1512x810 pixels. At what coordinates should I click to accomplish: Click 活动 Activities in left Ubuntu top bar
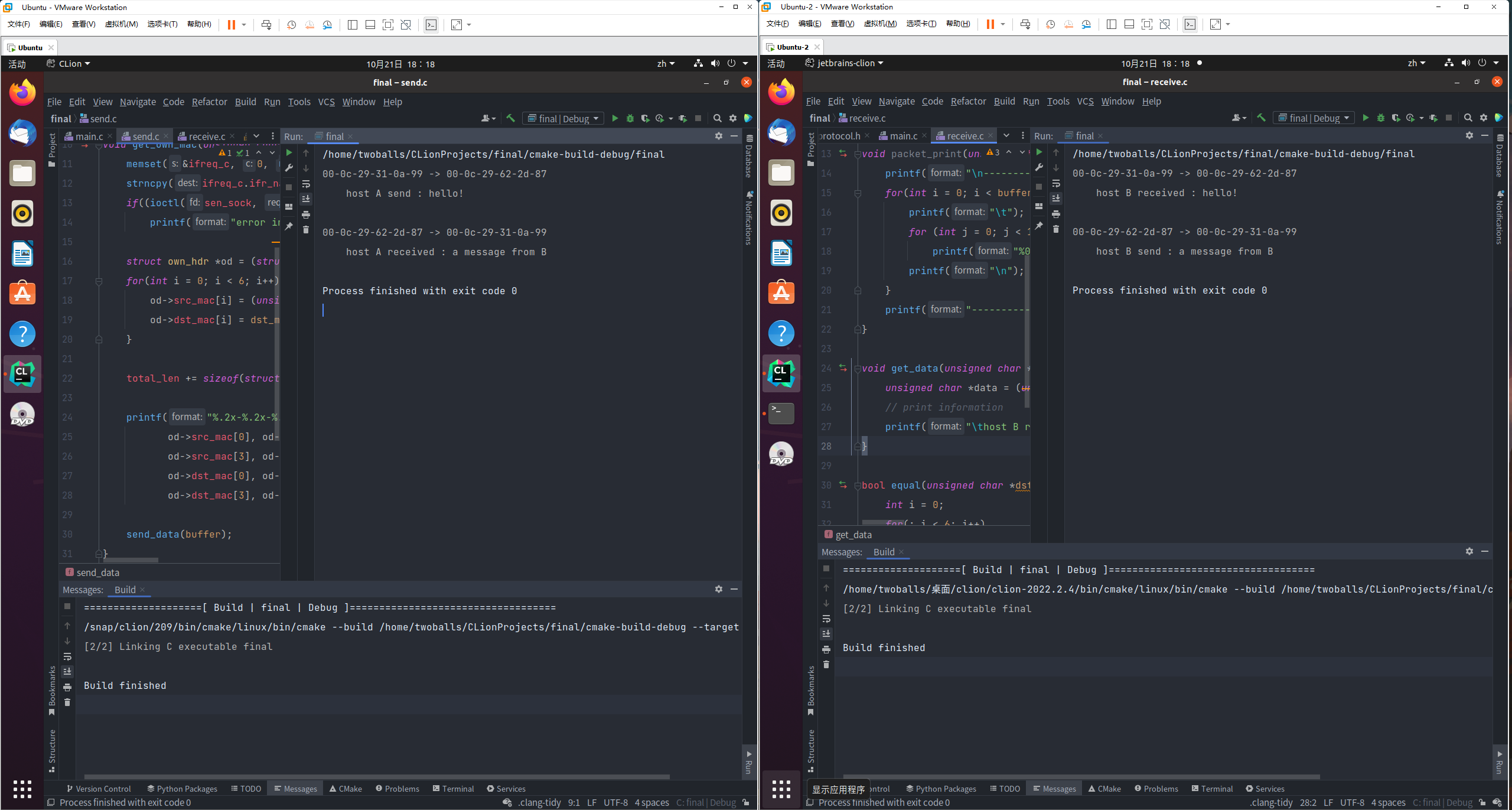tap(17, 64)
